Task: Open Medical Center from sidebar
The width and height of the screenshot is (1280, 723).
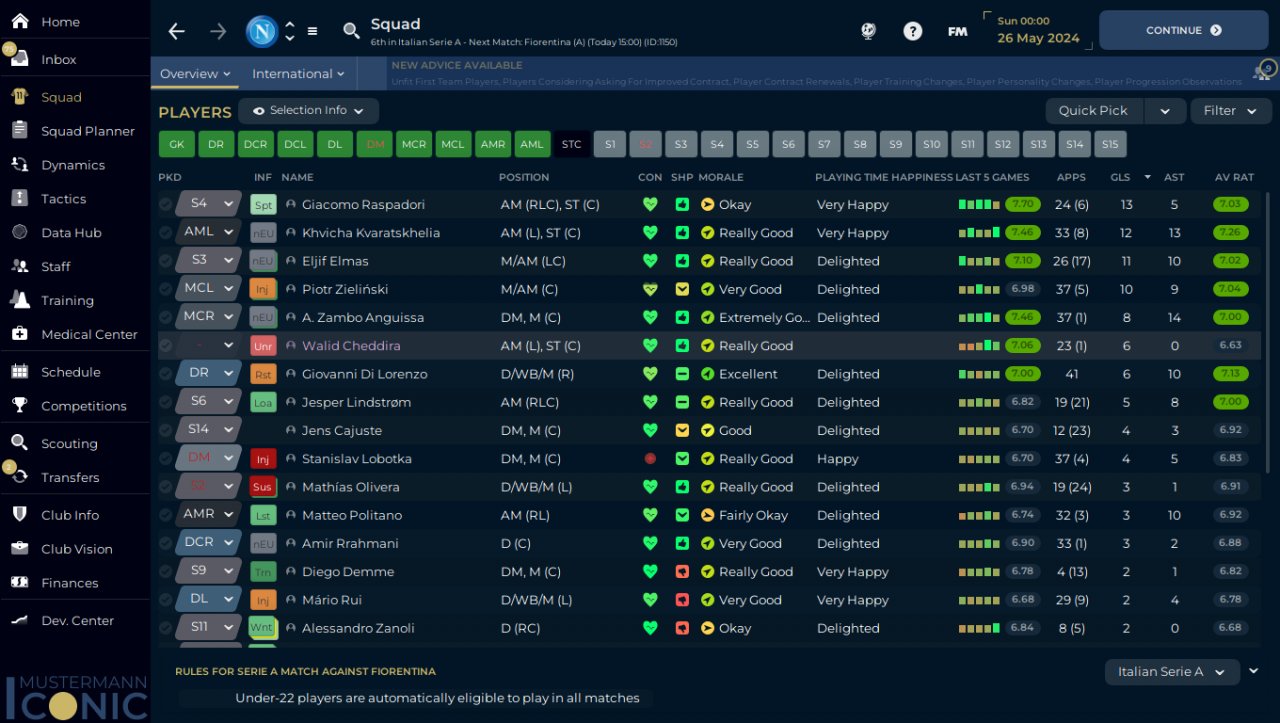Action: (89, 334)
